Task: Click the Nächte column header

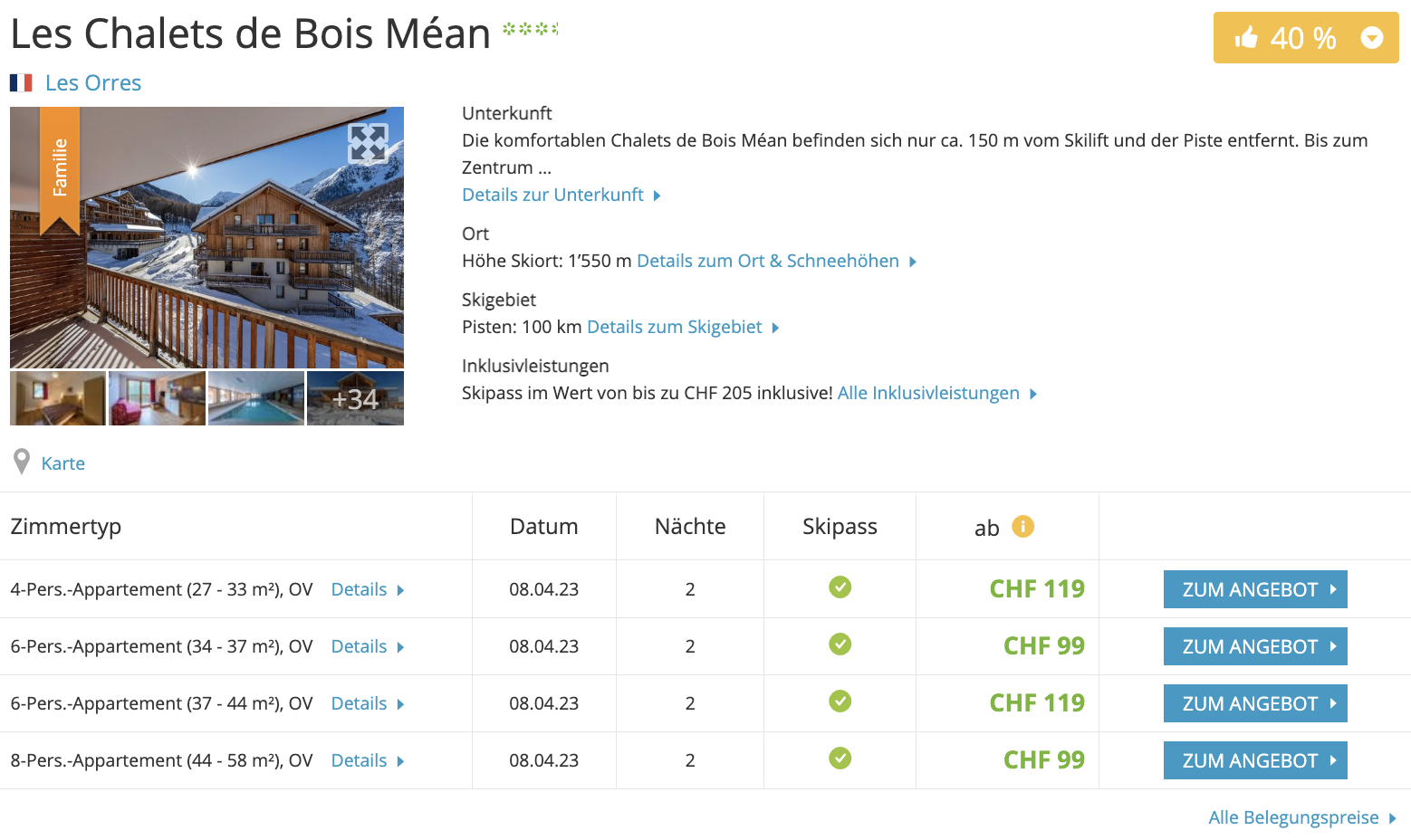Action: coord(690,527)
